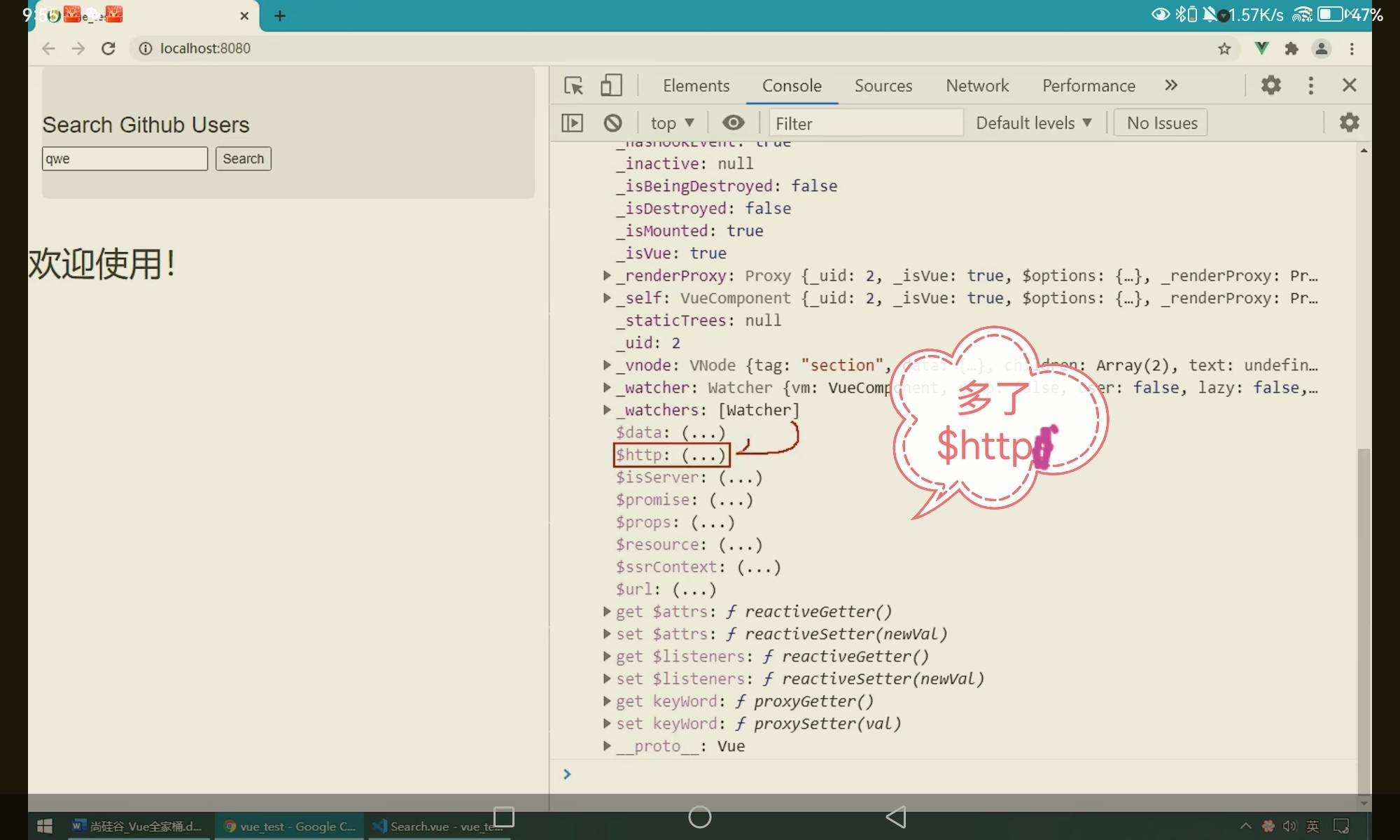Switch to the Sources tab
The image size is (1400, 840).
coord(883,85)
